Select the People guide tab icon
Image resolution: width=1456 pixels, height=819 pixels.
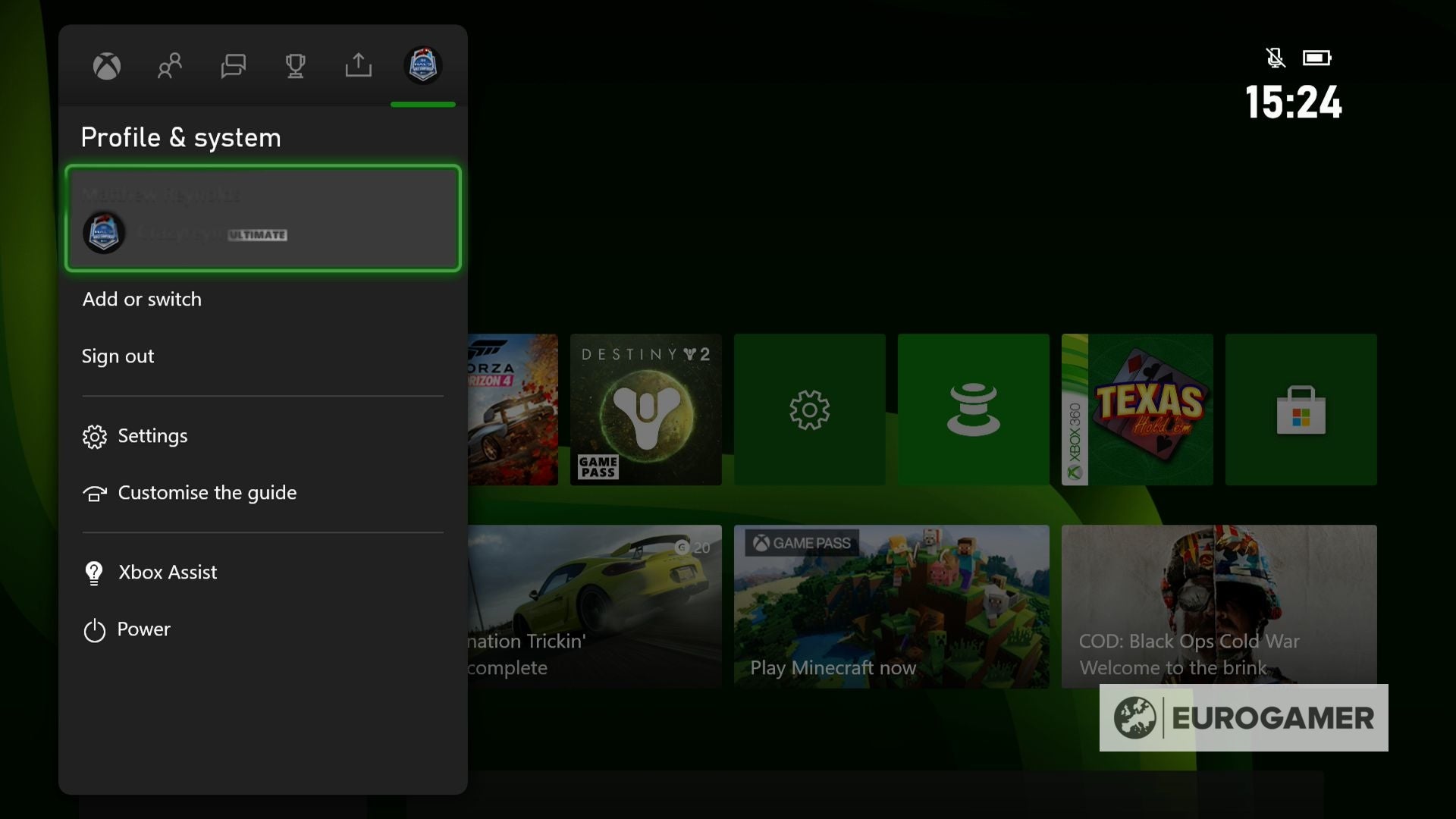click(x=170, y=66)
